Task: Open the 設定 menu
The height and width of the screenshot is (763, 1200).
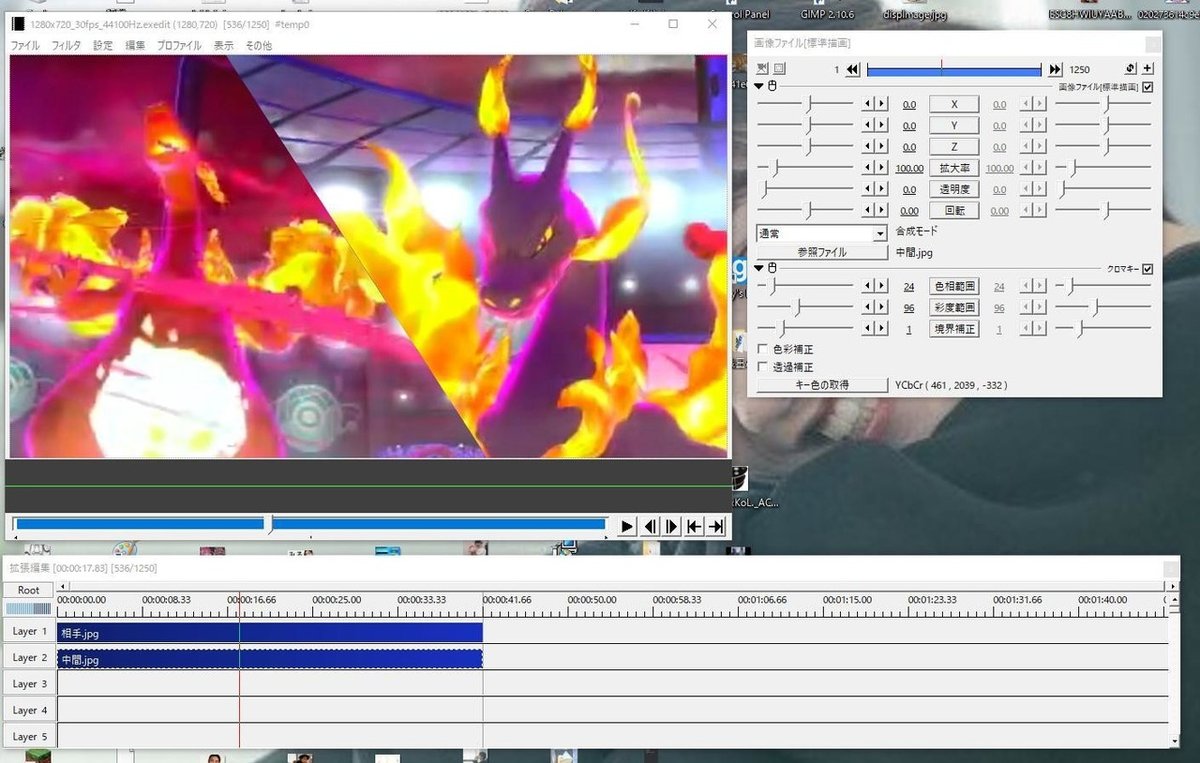Action: click(103, 45)
